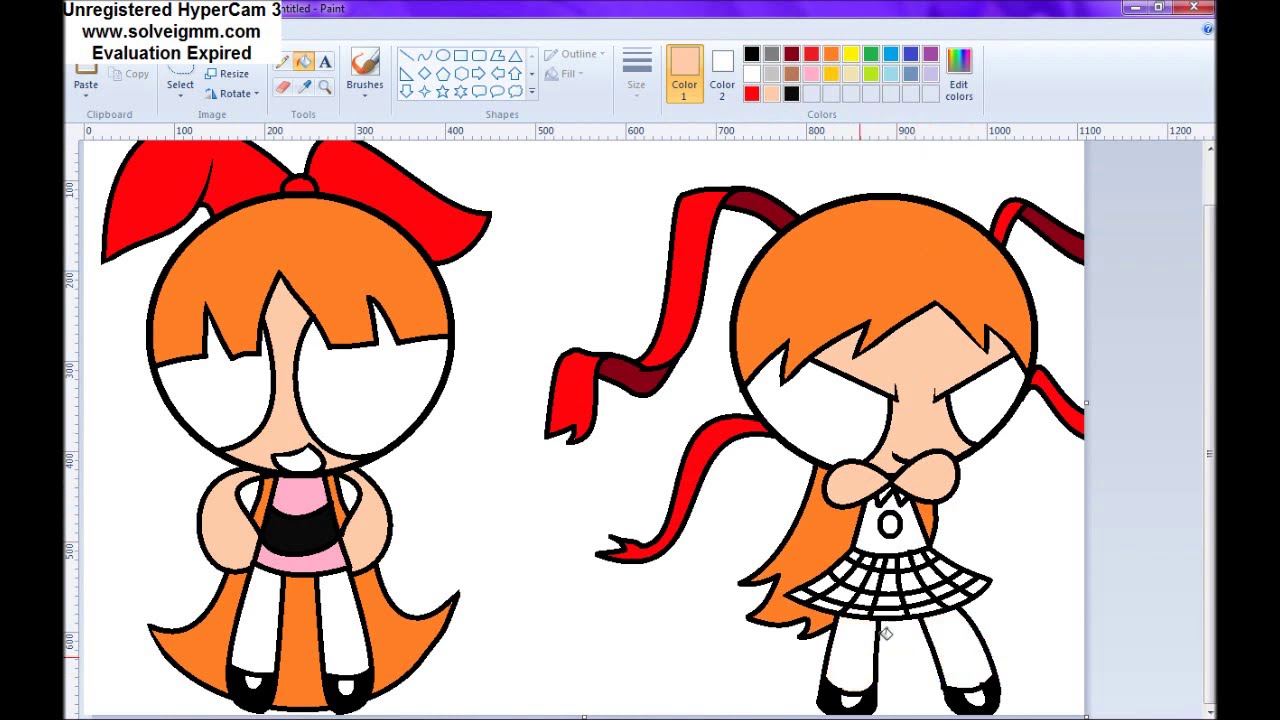Open the shape Fill dropdown

pos(566,74)
